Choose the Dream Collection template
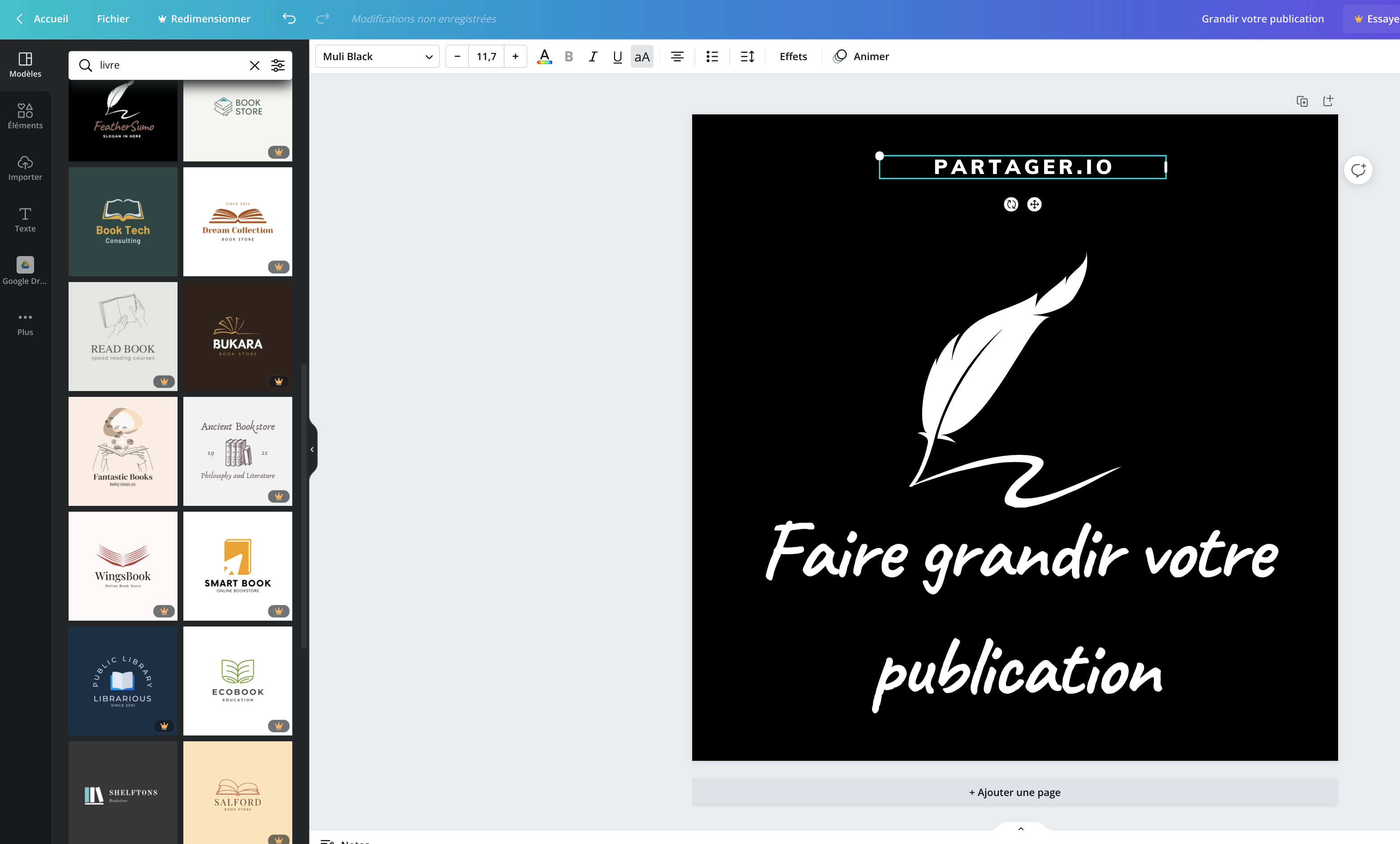The width and height of the screenshot is (1400, 844). pyautogui.click(x=238, y=222)
